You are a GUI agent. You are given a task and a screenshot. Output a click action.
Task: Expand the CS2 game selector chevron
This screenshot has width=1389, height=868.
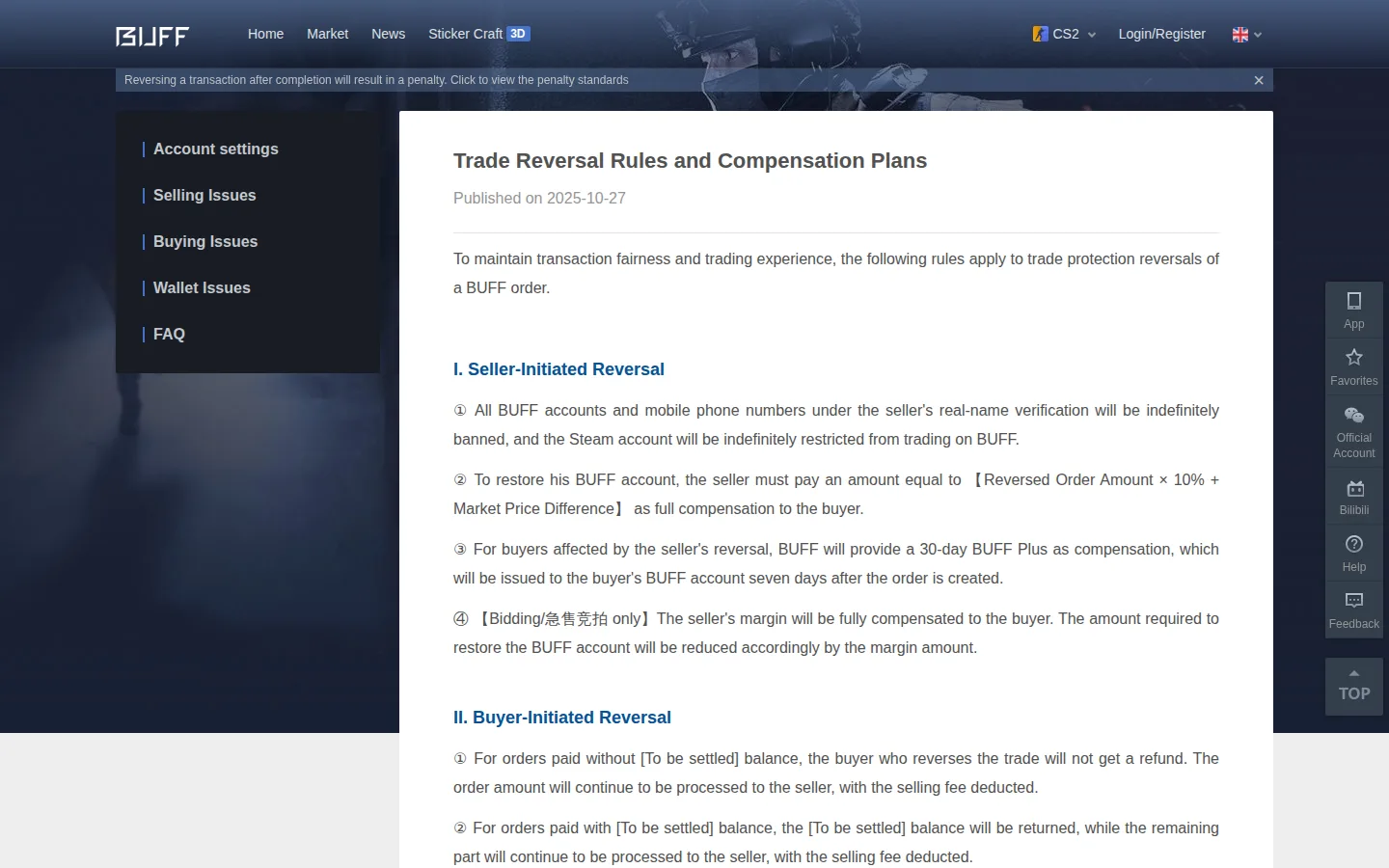point(1092,35)
